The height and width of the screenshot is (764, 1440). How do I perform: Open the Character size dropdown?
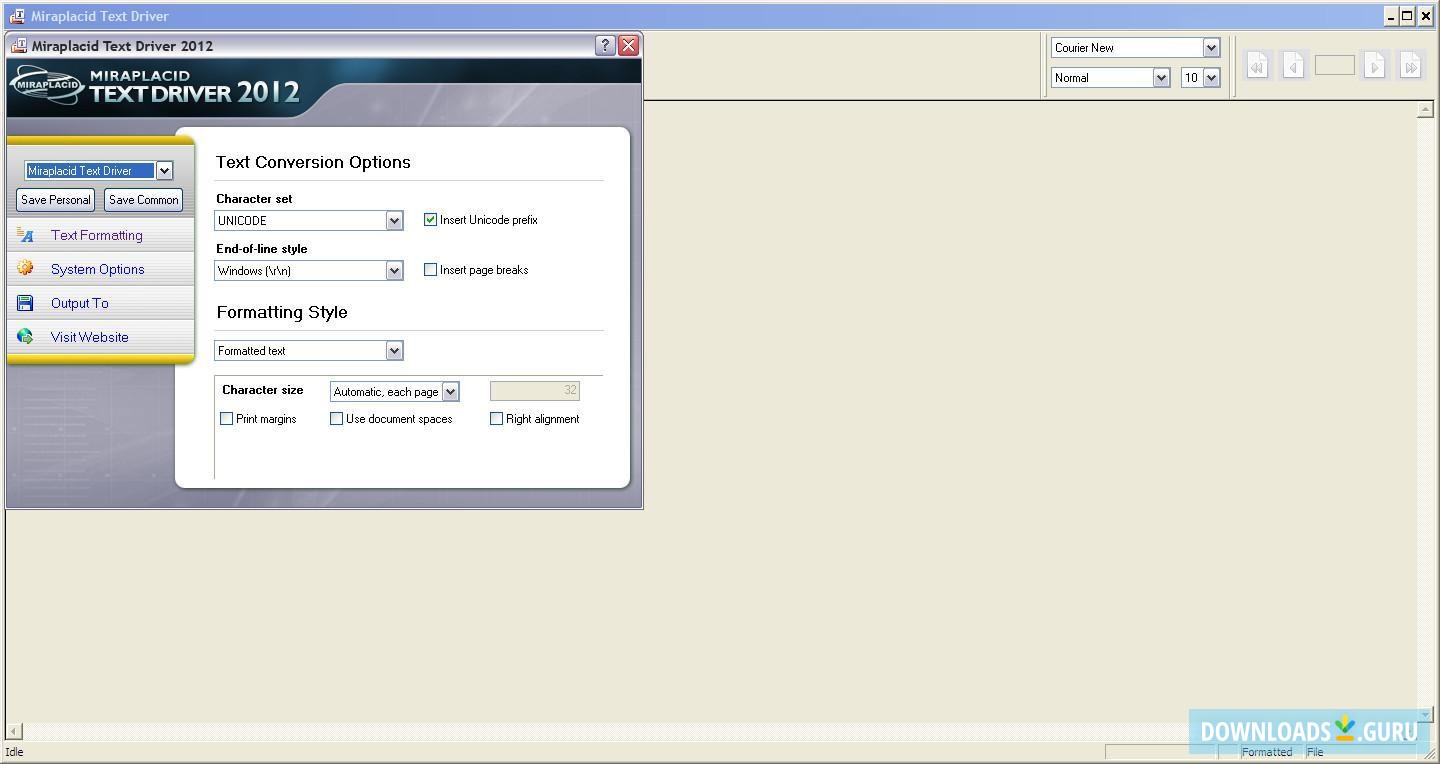point(450,391)
